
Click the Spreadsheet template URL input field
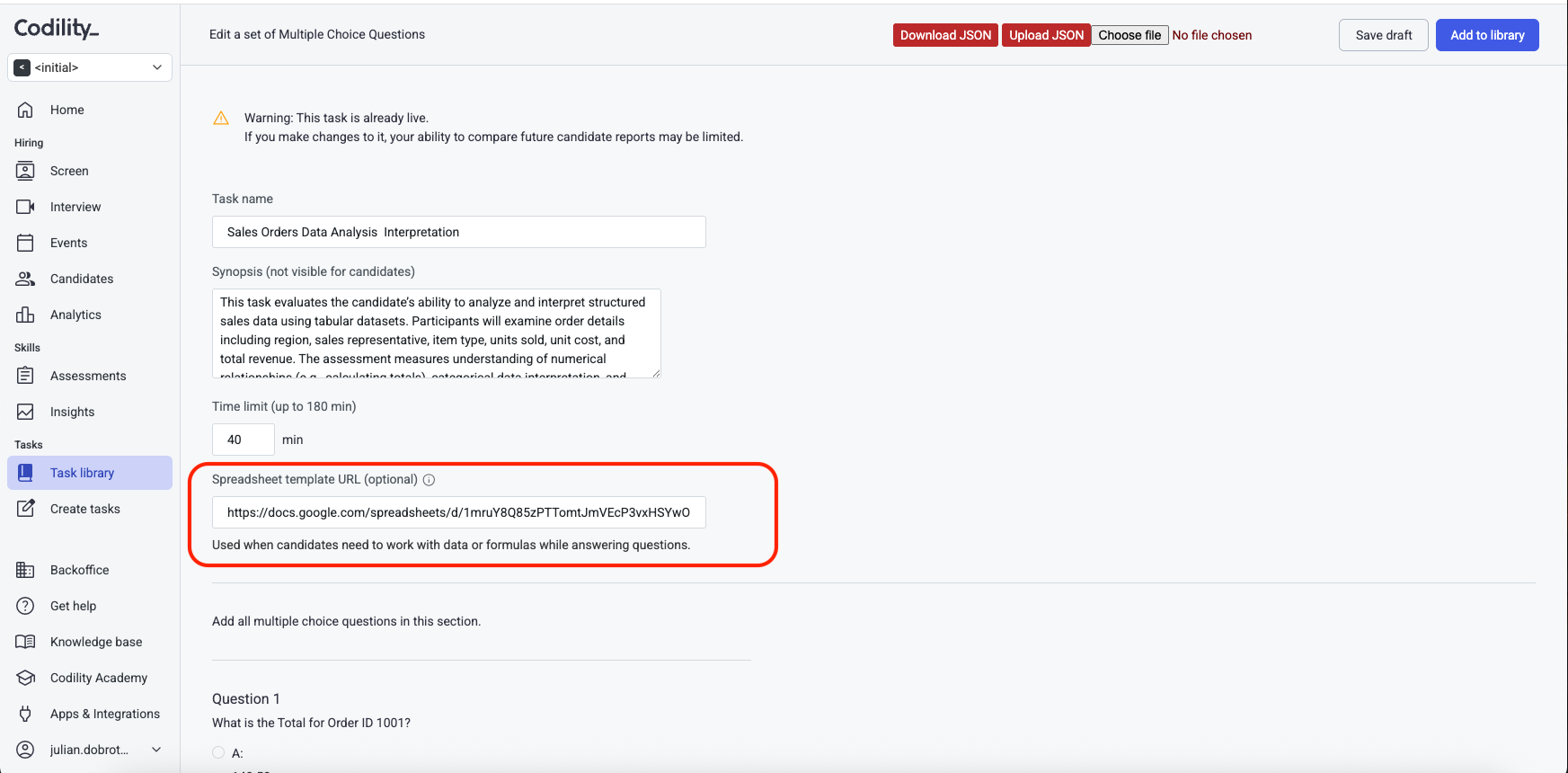click(x=459, y=512)
